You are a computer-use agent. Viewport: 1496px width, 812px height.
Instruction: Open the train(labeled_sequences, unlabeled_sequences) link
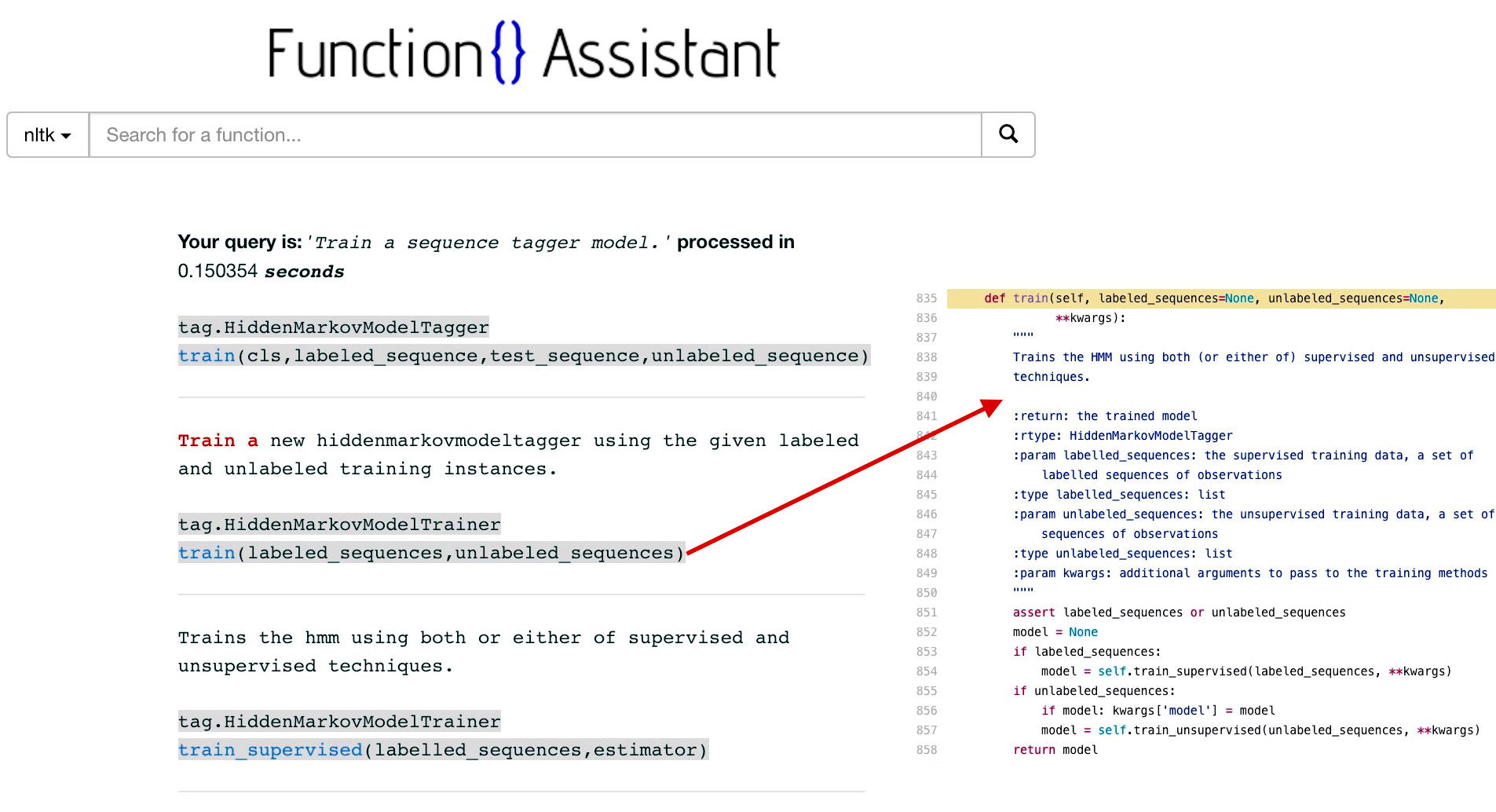[x=207, y=553]
